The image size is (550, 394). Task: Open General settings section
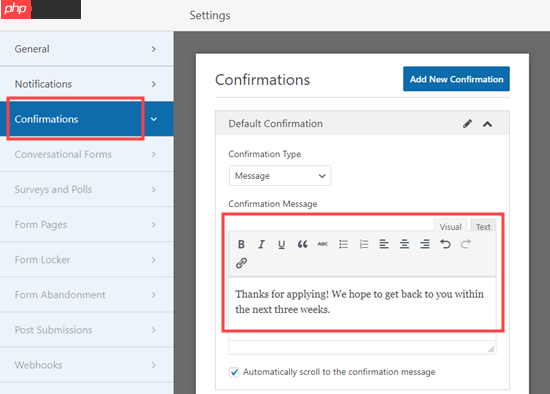tap(87, 49)
